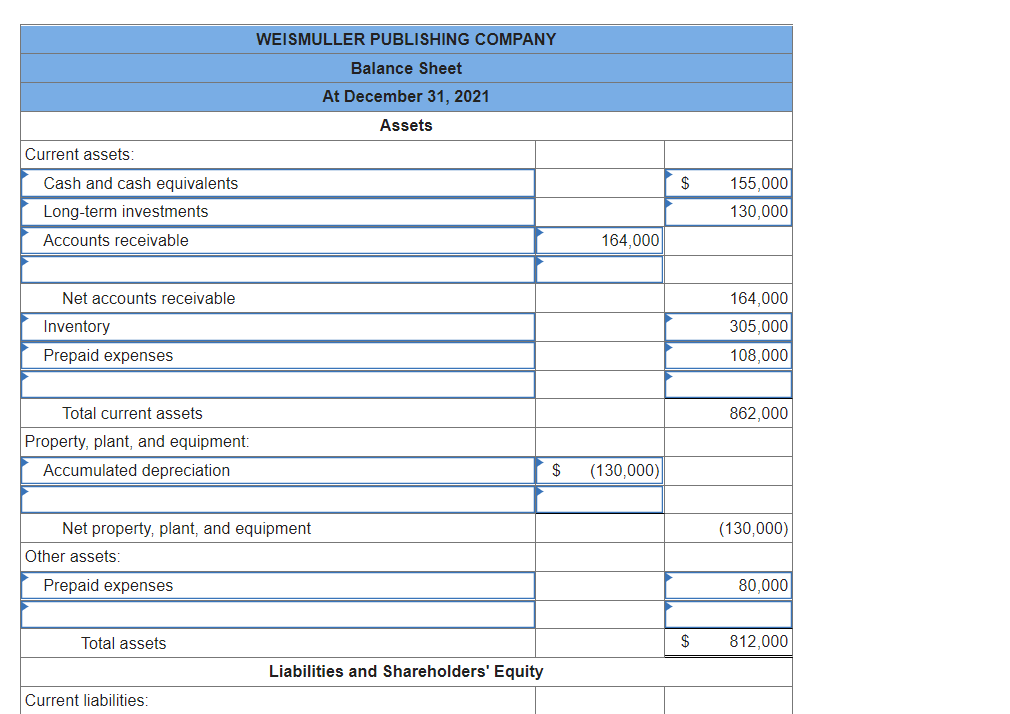Viewport: 1010px width, 714px height.
Task: Select the 164,000 accounts receivable amount field
Action: click(598, 240)
